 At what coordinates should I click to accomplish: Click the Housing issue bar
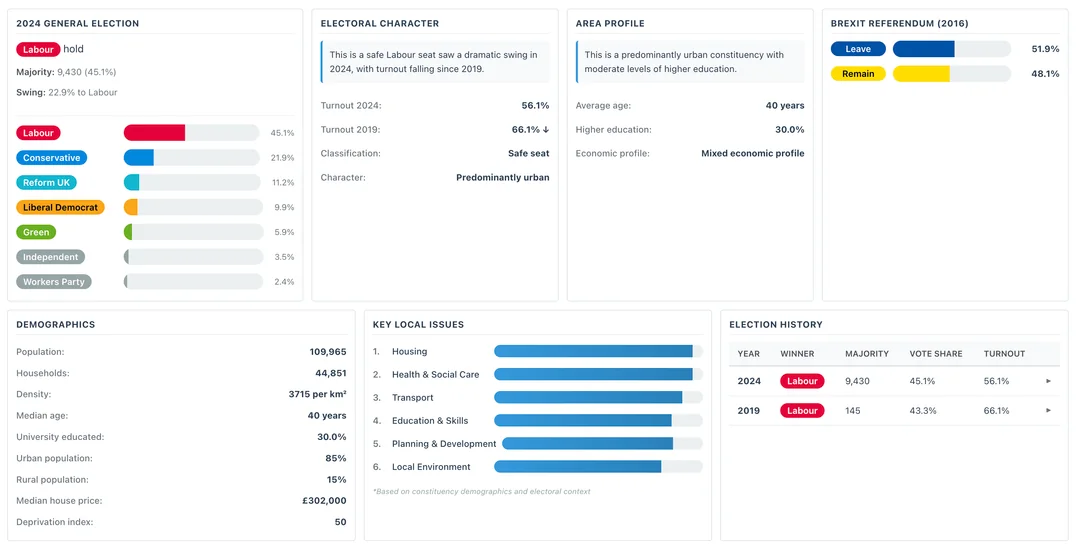[x=598, y=351]
